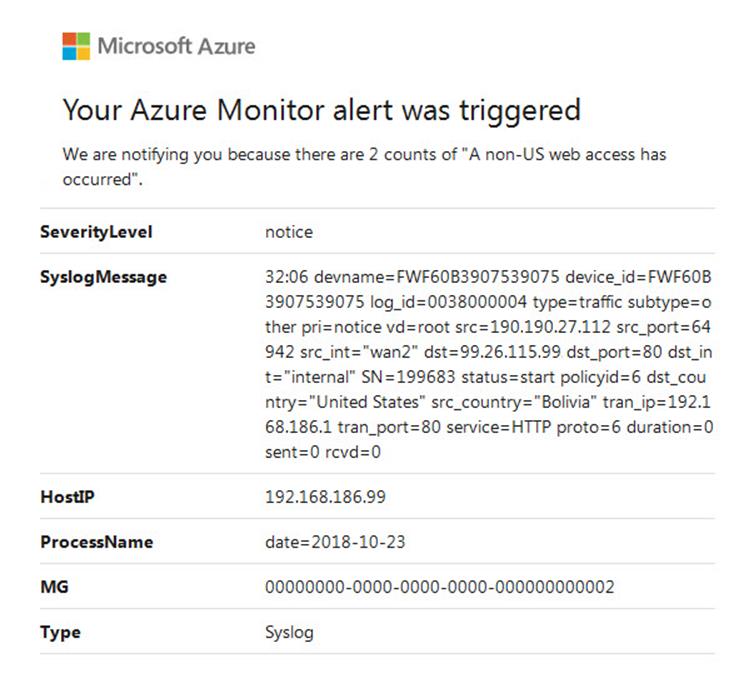Click the HostIP value 192.168.186.99
This screenshot has height=673, width=749.
(x=325, y=496)
